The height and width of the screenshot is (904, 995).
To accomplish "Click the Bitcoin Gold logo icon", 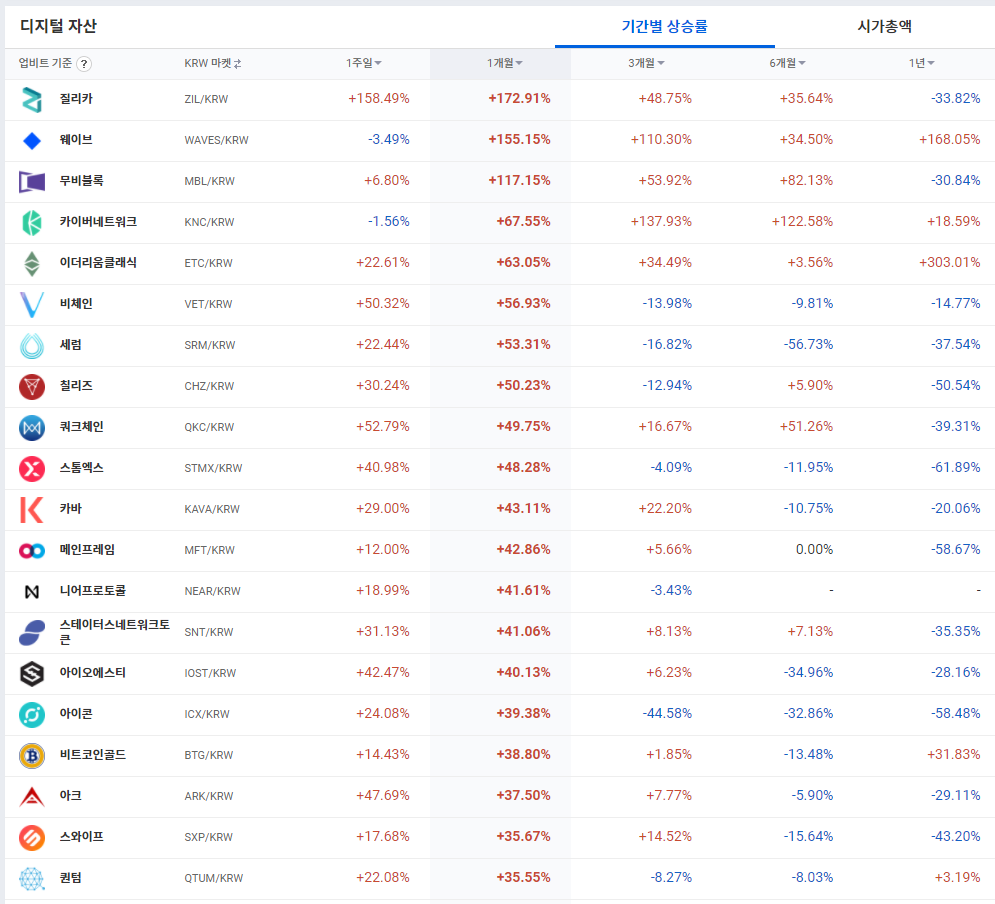I will (32, 756).
